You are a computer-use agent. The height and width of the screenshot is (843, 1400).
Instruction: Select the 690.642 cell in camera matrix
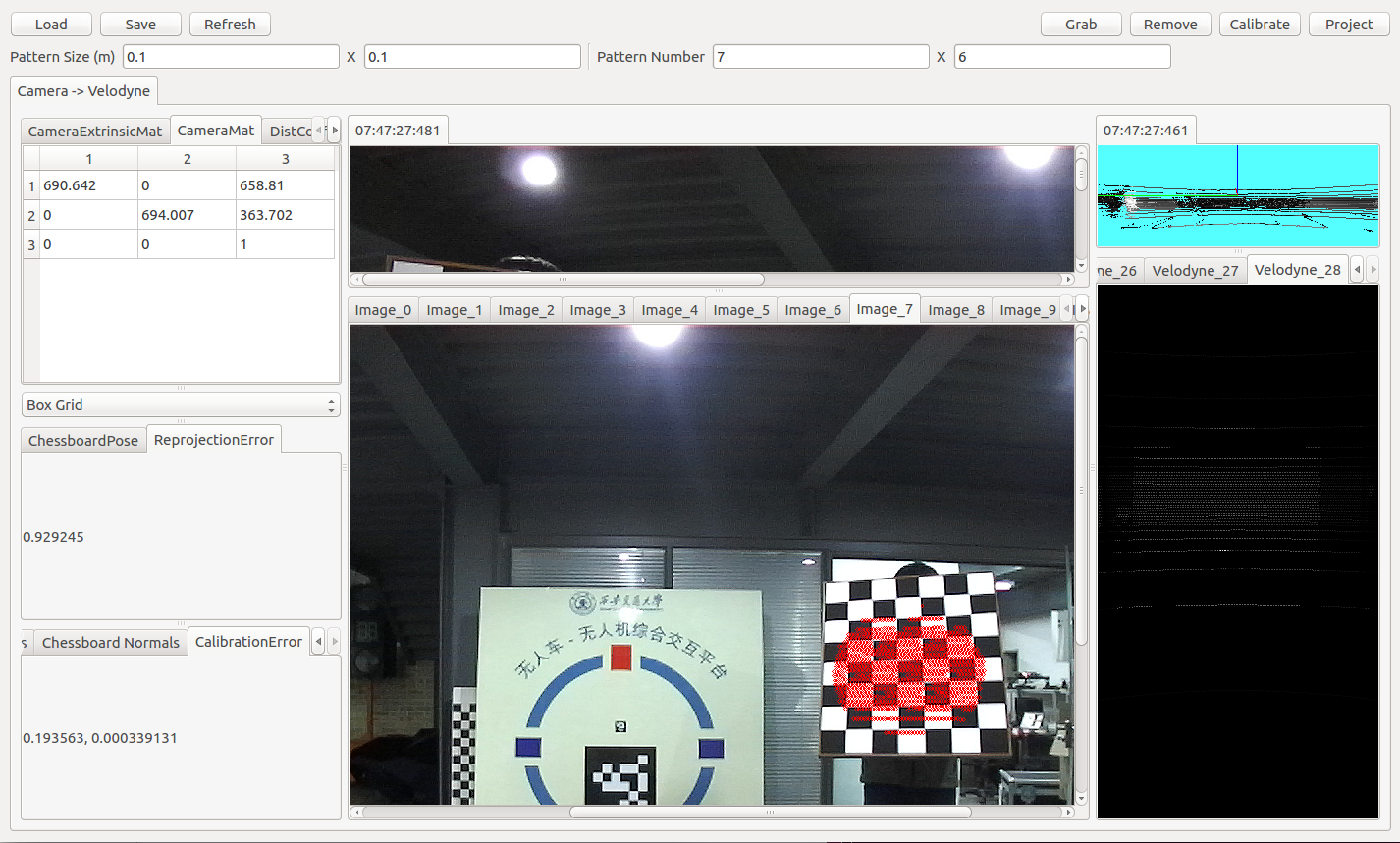[88, 185]
